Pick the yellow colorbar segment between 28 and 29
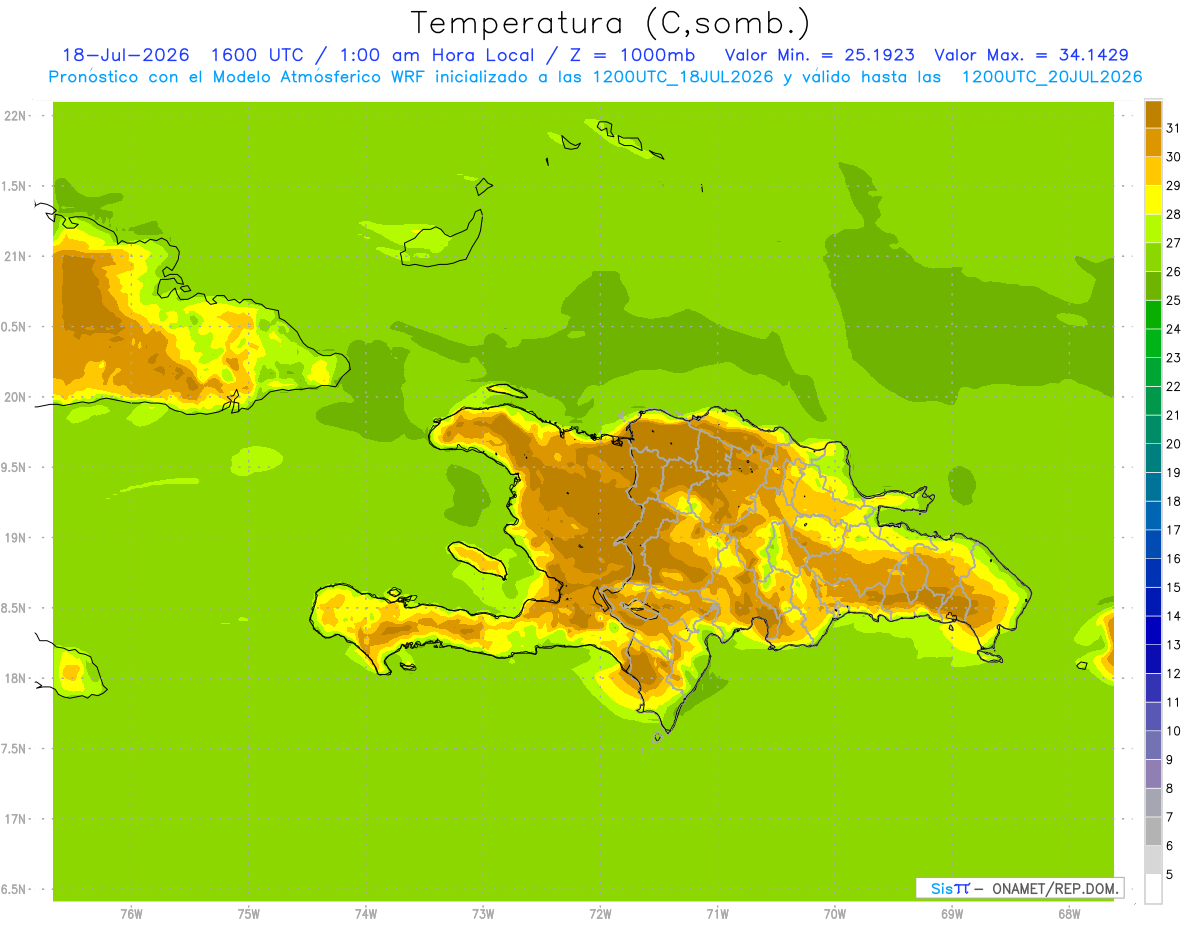The width and height of the screenshot is (1200, 927). (x=1153, y=200)
